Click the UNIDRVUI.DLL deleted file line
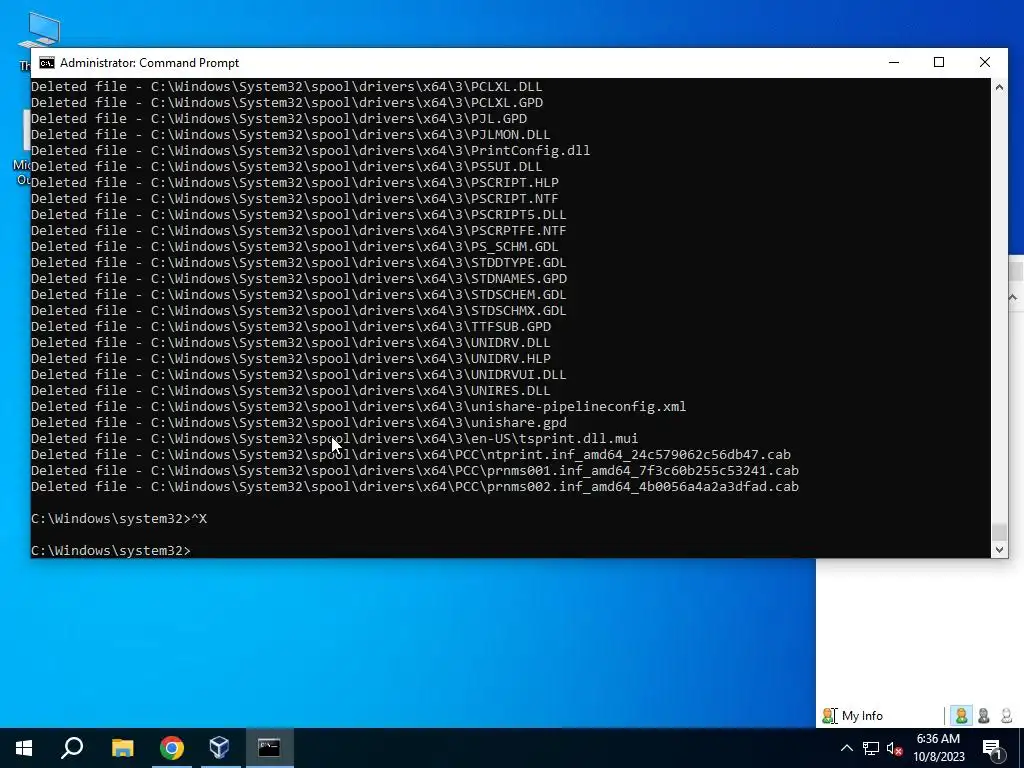The width and height of the screenshot is (1024, 768). [298, 375]
